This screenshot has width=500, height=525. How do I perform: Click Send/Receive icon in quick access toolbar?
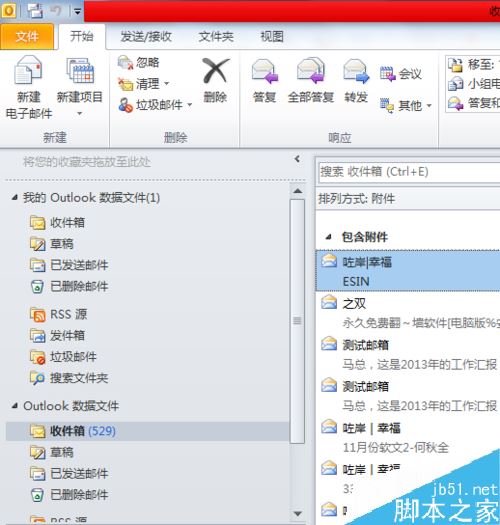click(x=35, y=11)
